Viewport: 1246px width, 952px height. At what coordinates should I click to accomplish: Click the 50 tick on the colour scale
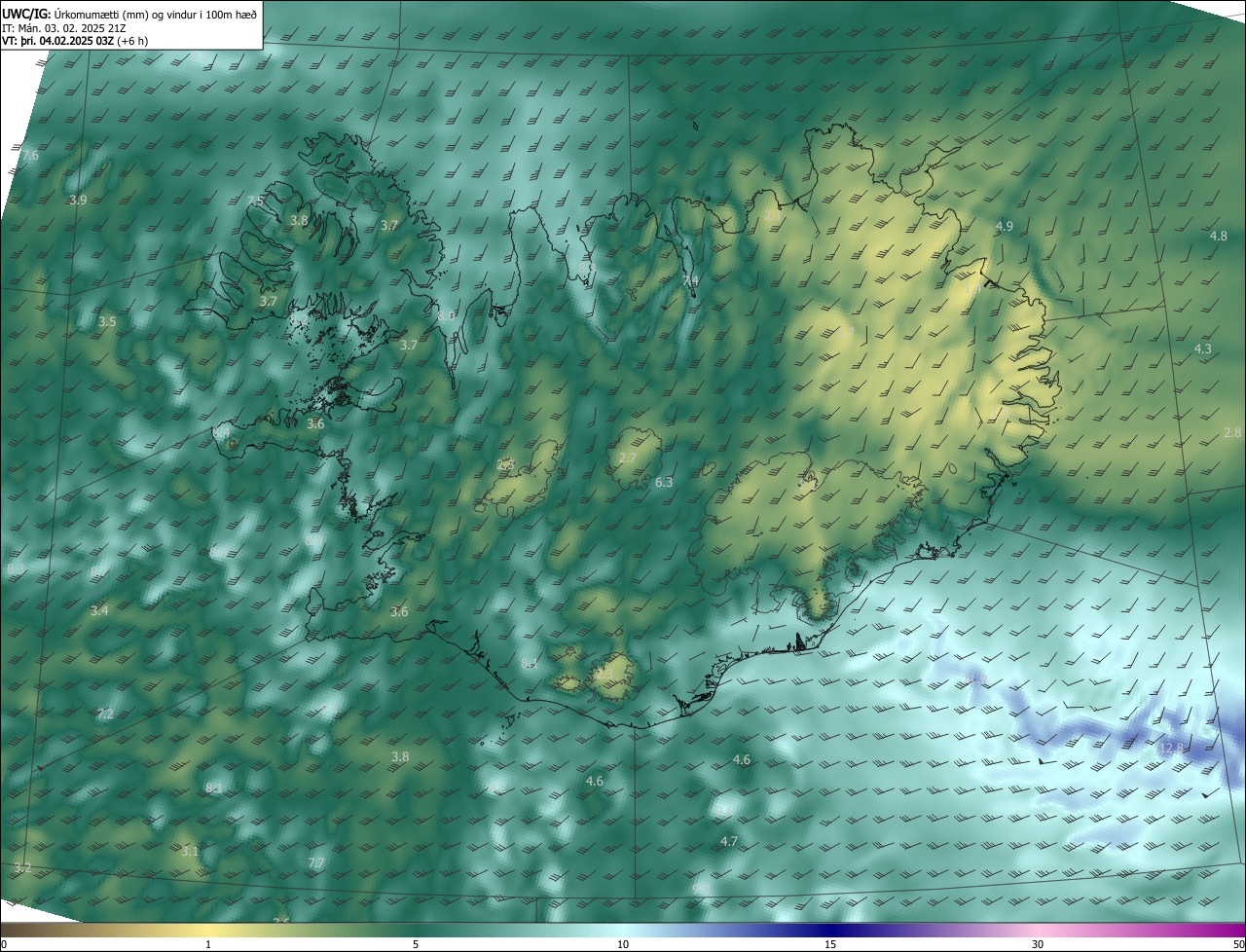[x=1238, y=944]
